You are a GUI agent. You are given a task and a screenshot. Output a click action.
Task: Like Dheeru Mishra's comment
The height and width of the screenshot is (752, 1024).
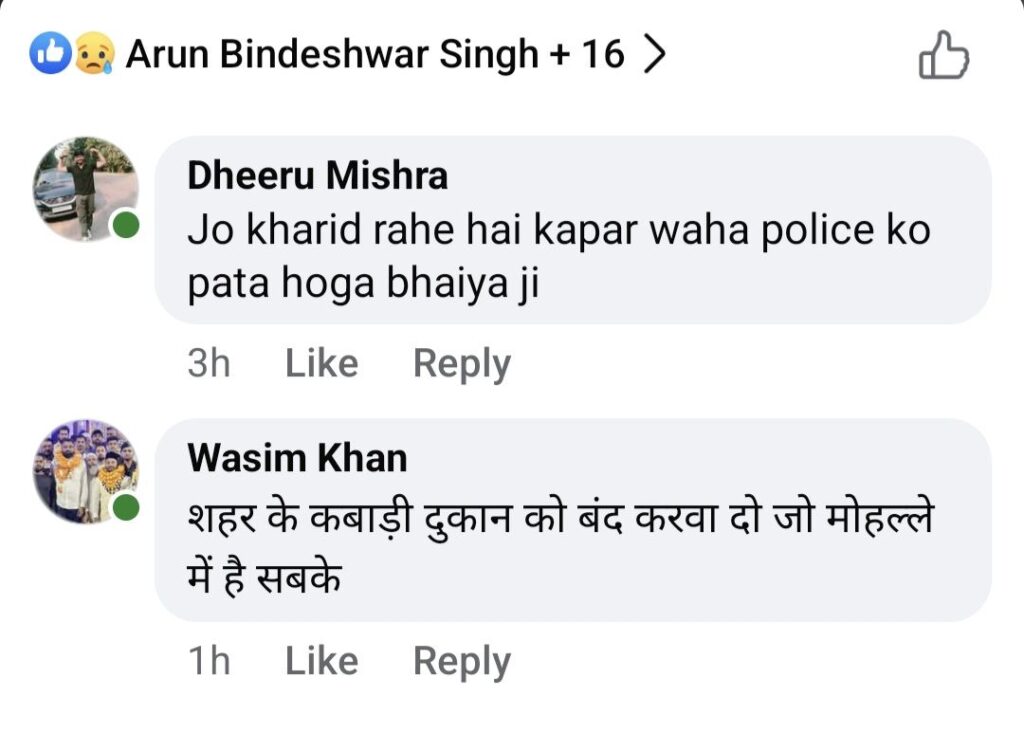[321, 364]
